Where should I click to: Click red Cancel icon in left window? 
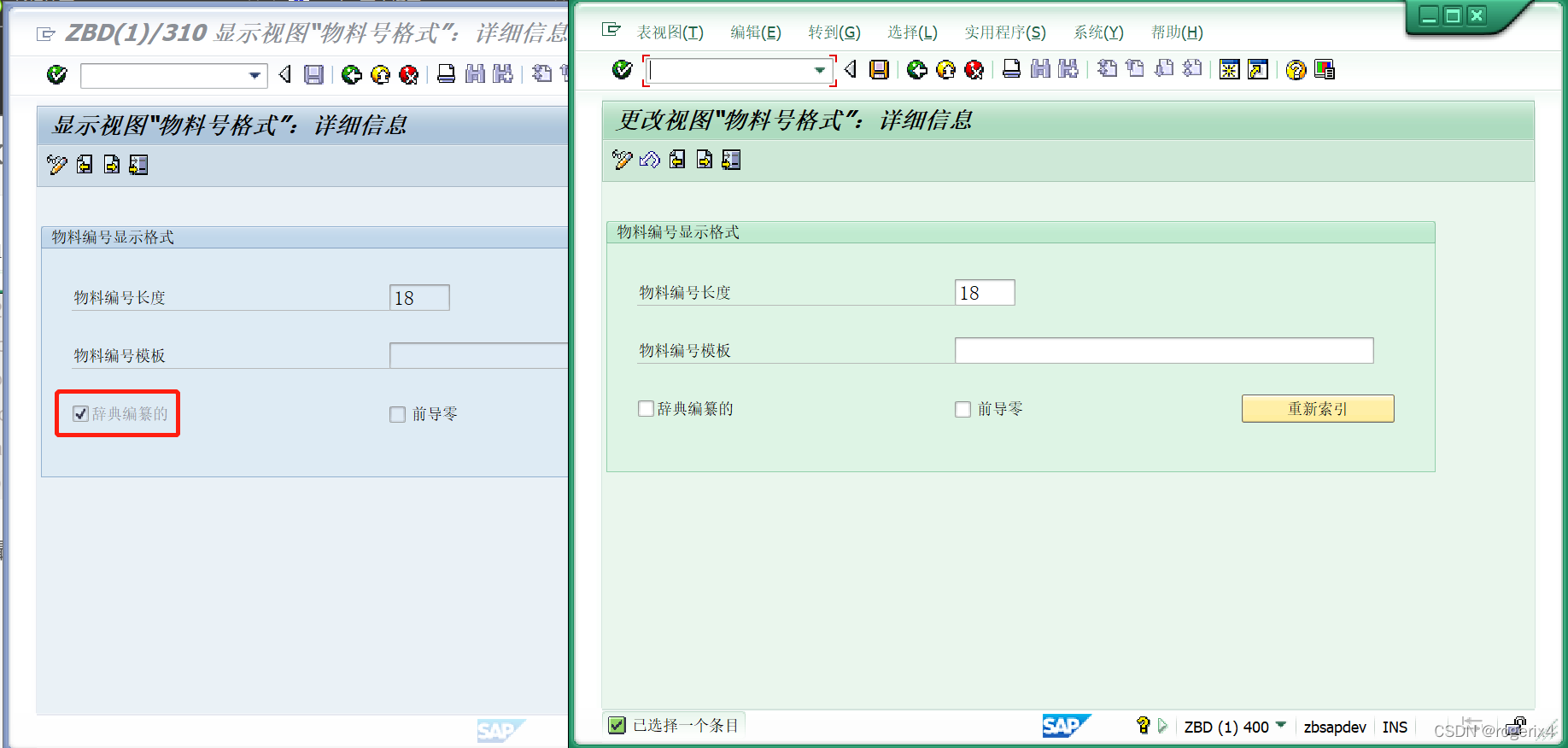point(409,75)
